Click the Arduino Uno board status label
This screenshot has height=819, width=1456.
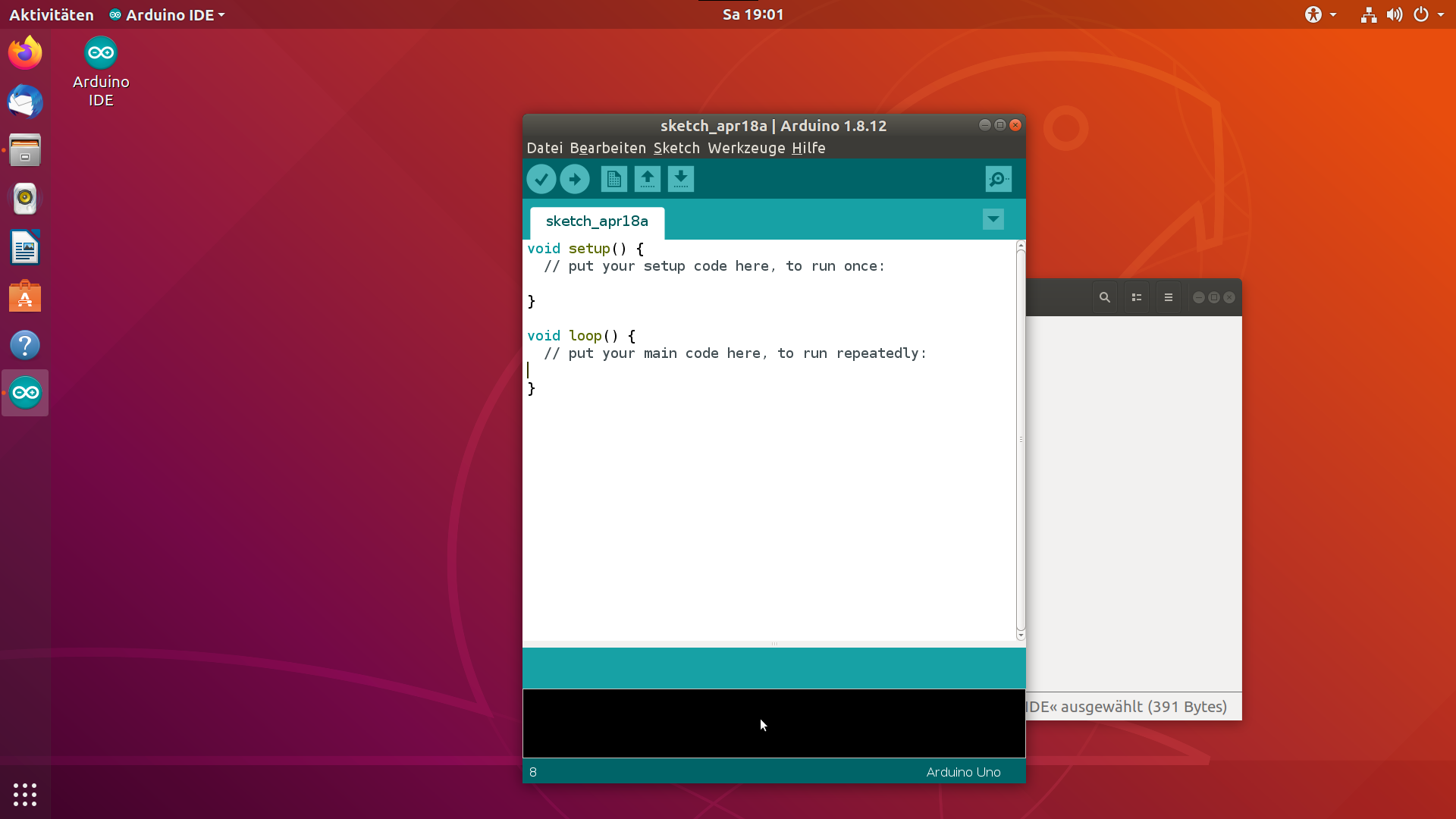963,772
